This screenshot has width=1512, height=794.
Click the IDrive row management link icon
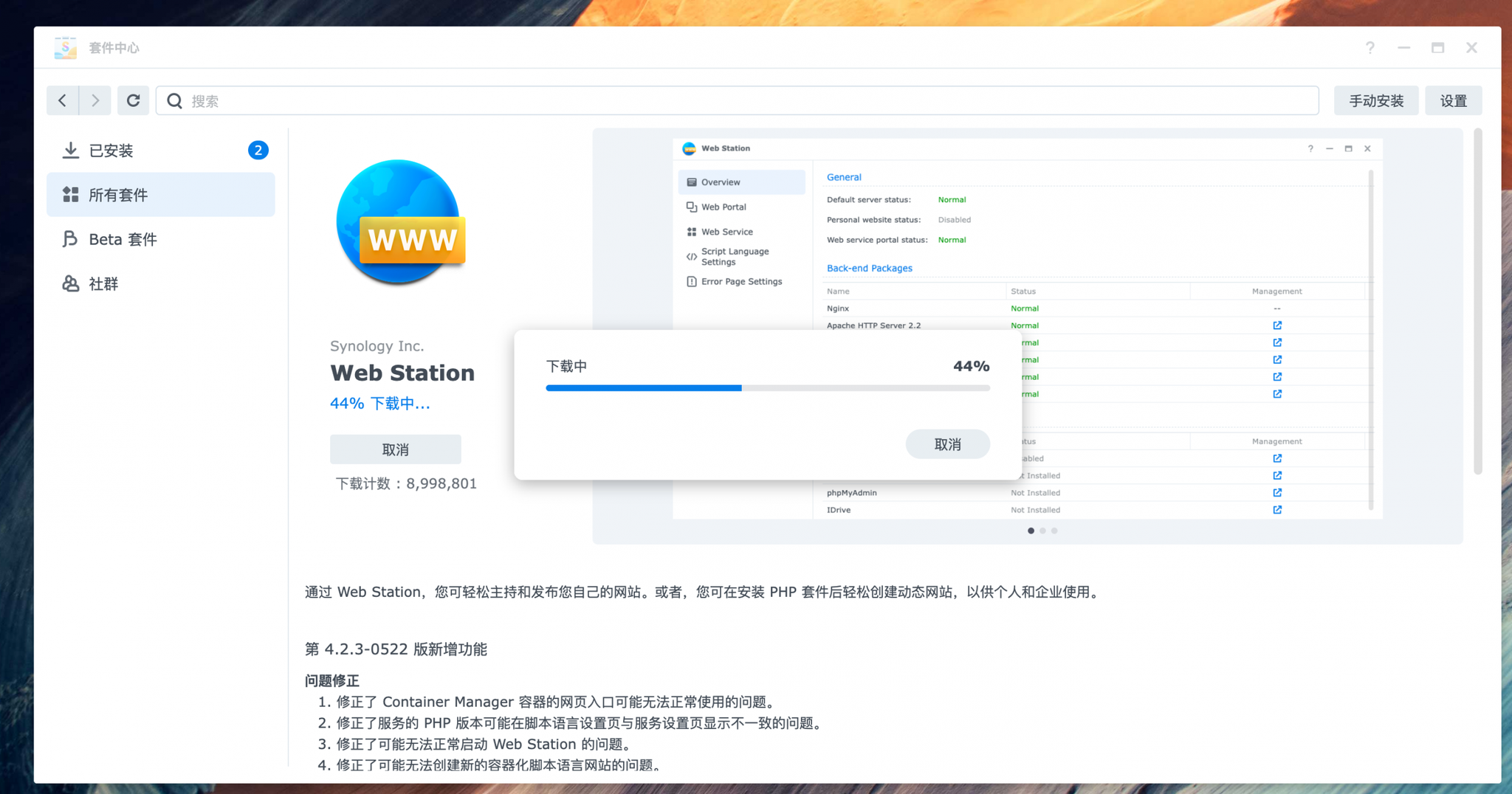[1276, 510]
